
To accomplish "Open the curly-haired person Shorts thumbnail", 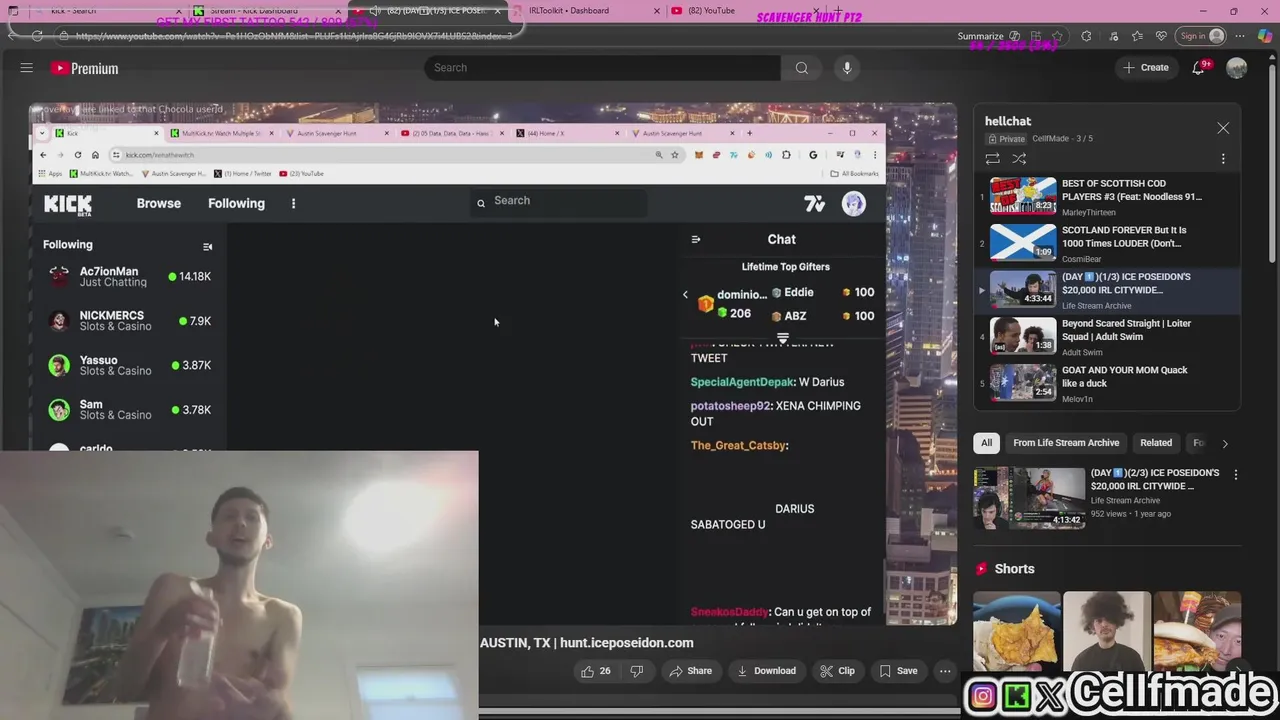I will [1106, 631].
